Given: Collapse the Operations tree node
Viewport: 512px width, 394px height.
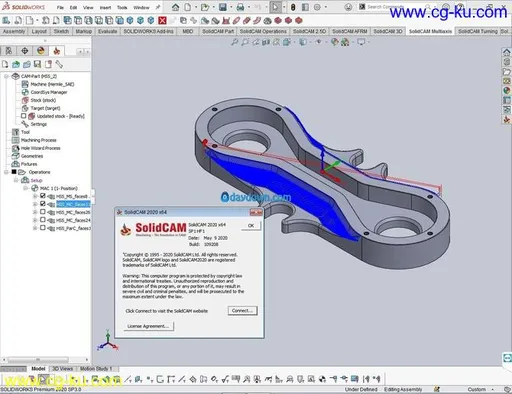Looking at the screenshot, I should 6,172.
